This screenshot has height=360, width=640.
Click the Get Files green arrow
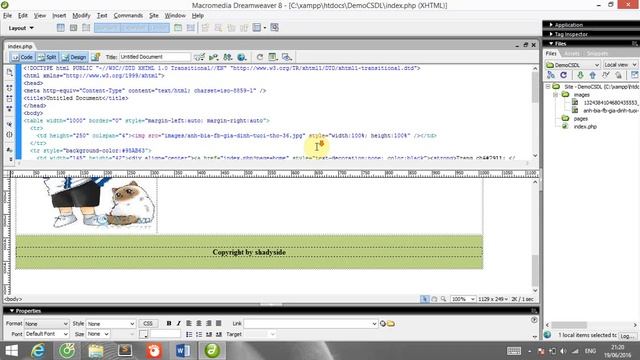click(x=580, y=75)
